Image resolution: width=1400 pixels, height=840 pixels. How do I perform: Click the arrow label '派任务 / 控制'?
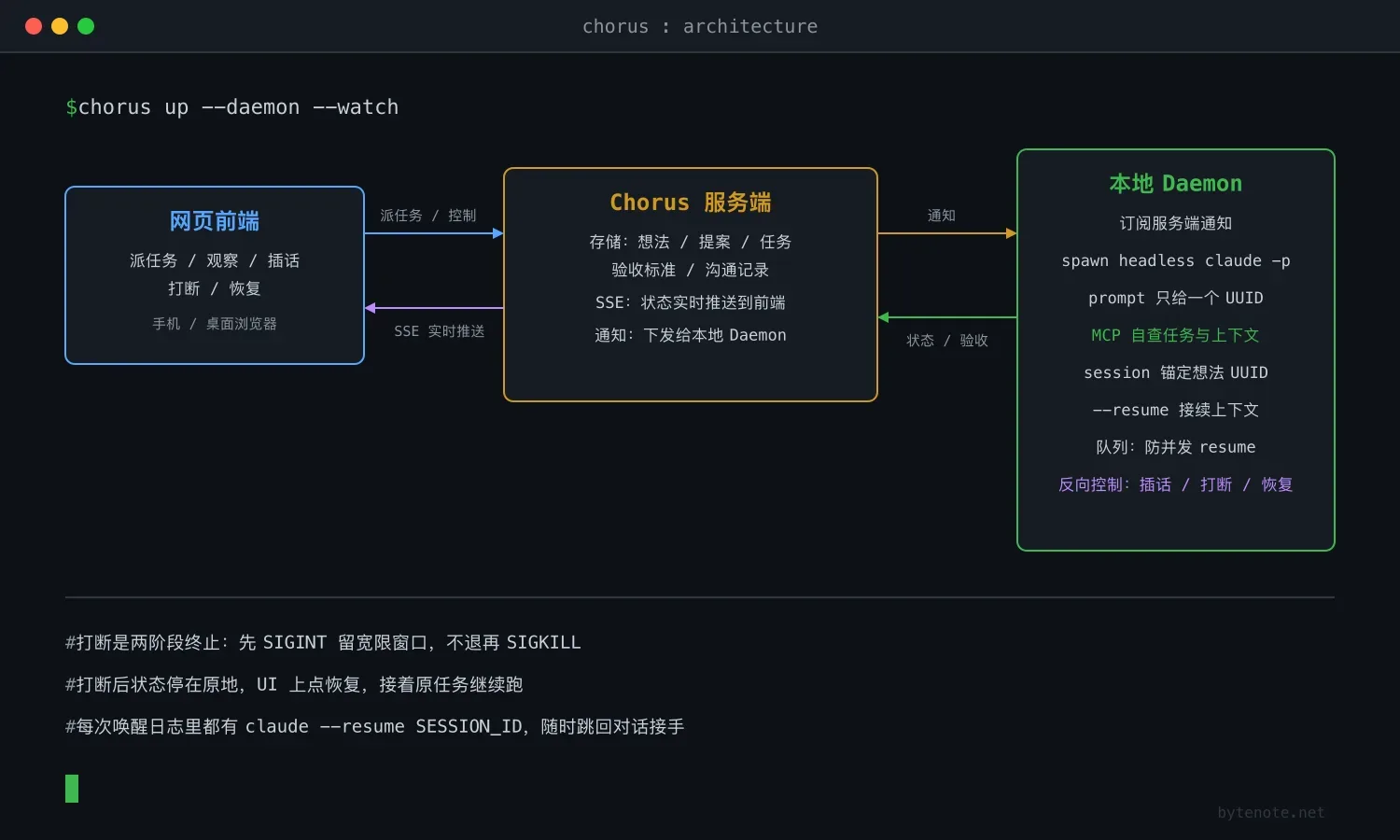pyautogui.click(x=428, y=216)
